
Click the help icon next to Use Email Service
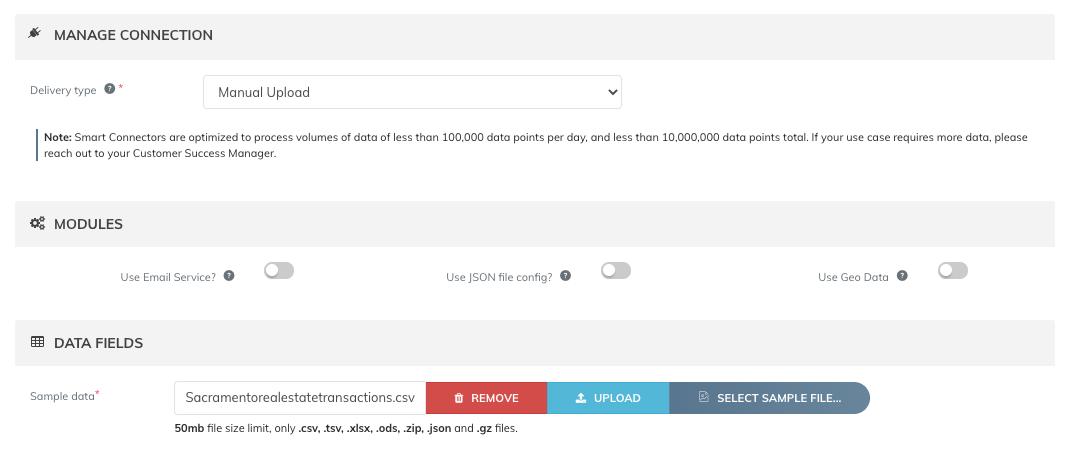click(229, 276)
